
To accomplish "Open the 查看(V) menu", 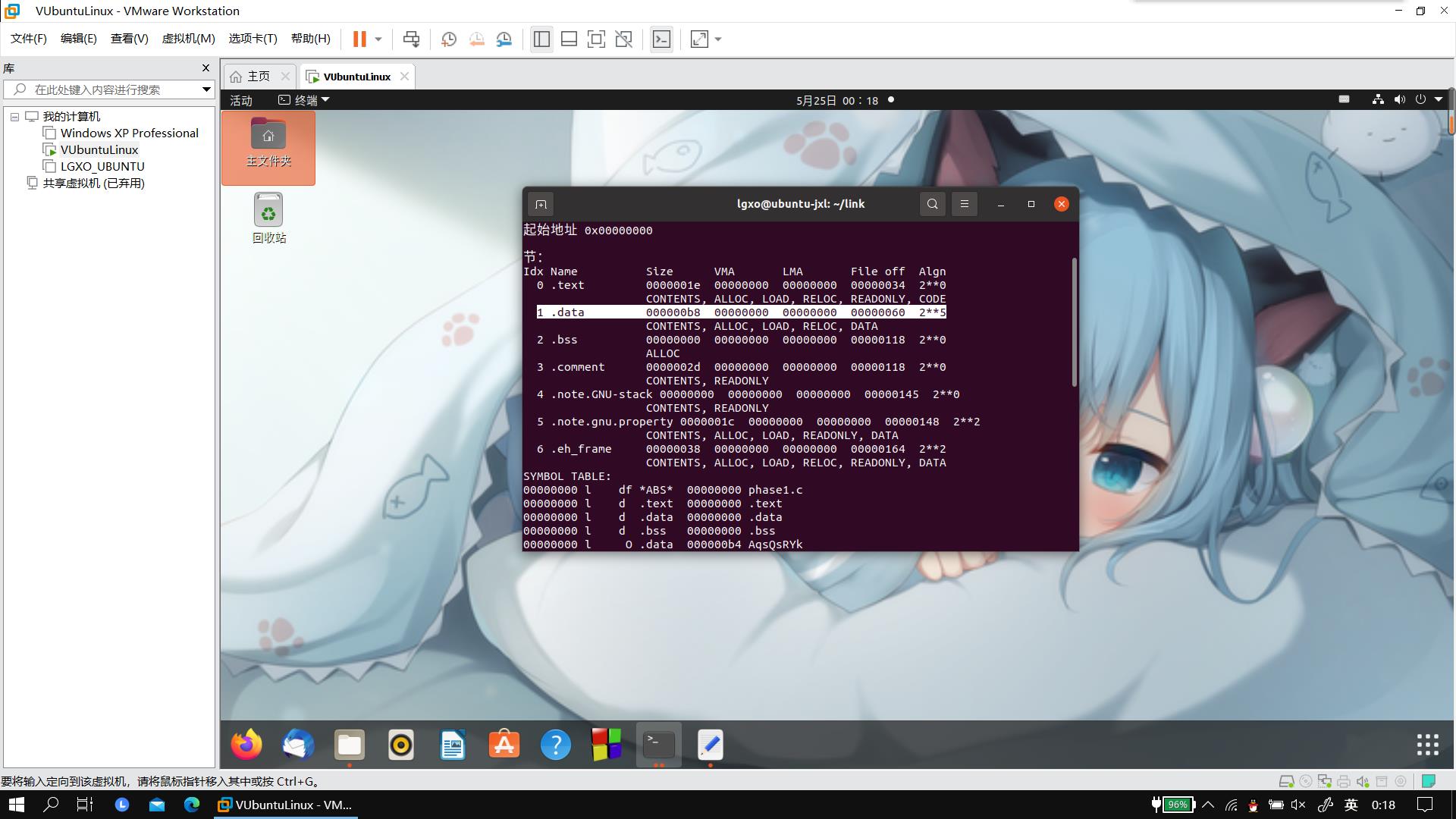I will (129, 39).
